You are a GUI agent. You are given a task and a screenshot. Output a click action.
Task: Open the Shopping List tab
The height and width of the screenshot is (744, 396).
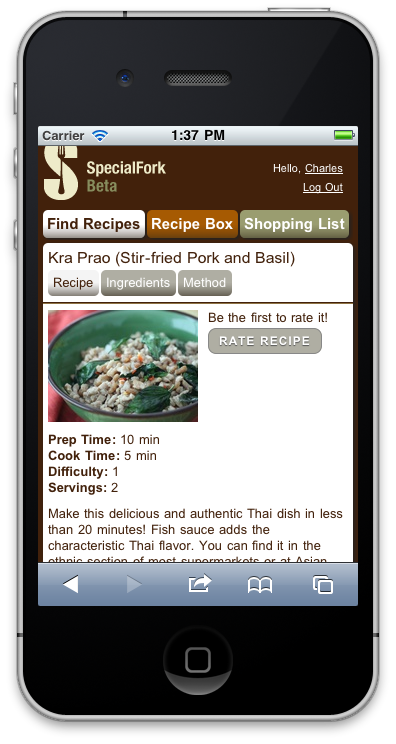(295, 224)
